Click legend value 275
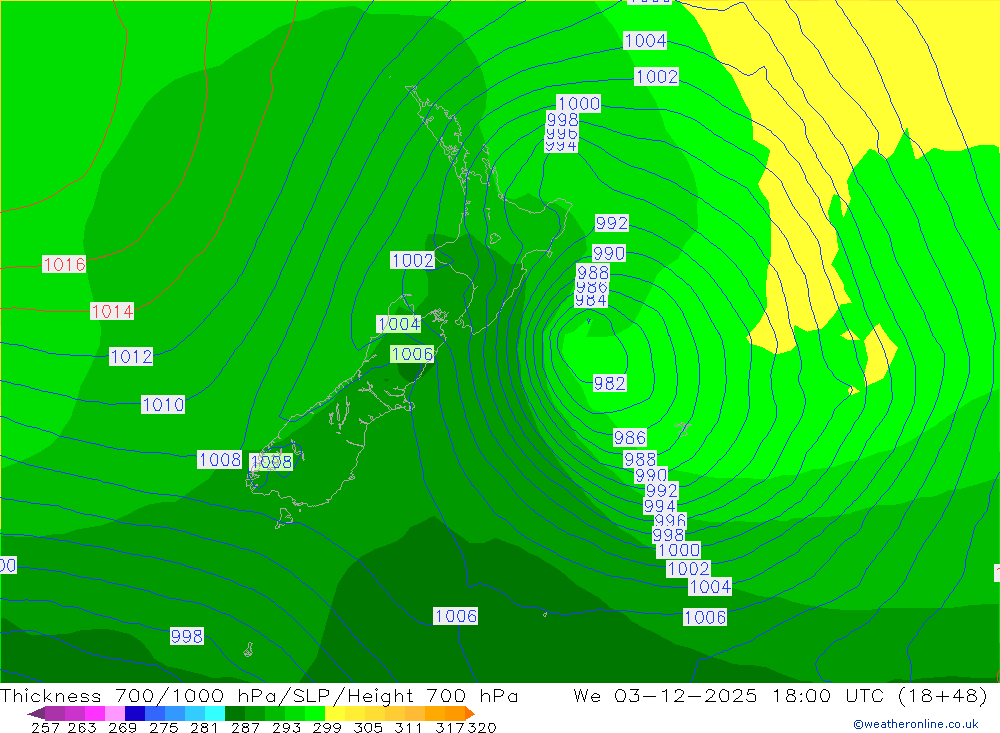The height and width of the screenshot is (733, 1000). tap(163, 727)
